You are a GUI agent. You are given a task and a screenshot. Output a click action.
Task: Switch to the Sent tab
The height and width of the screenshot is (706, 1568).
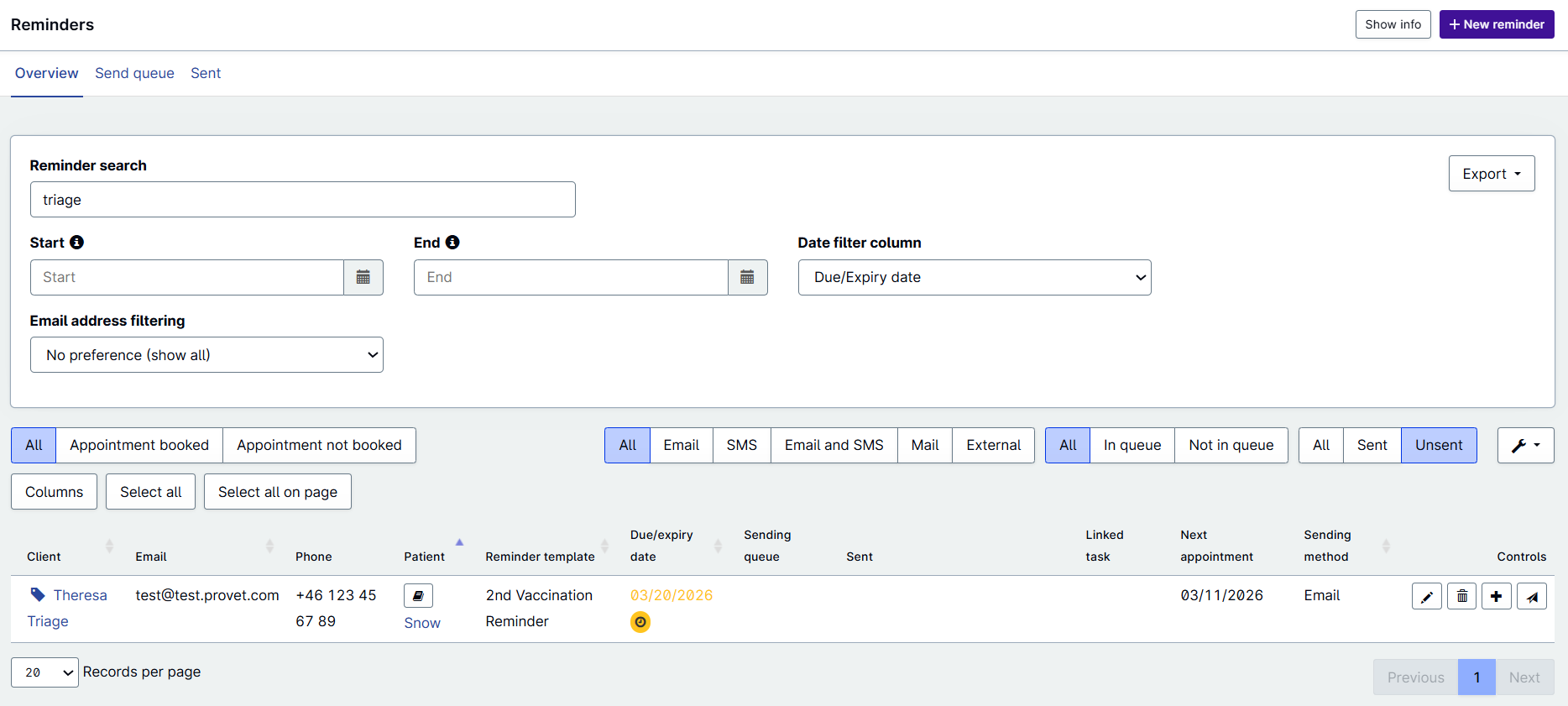[206, 73]
